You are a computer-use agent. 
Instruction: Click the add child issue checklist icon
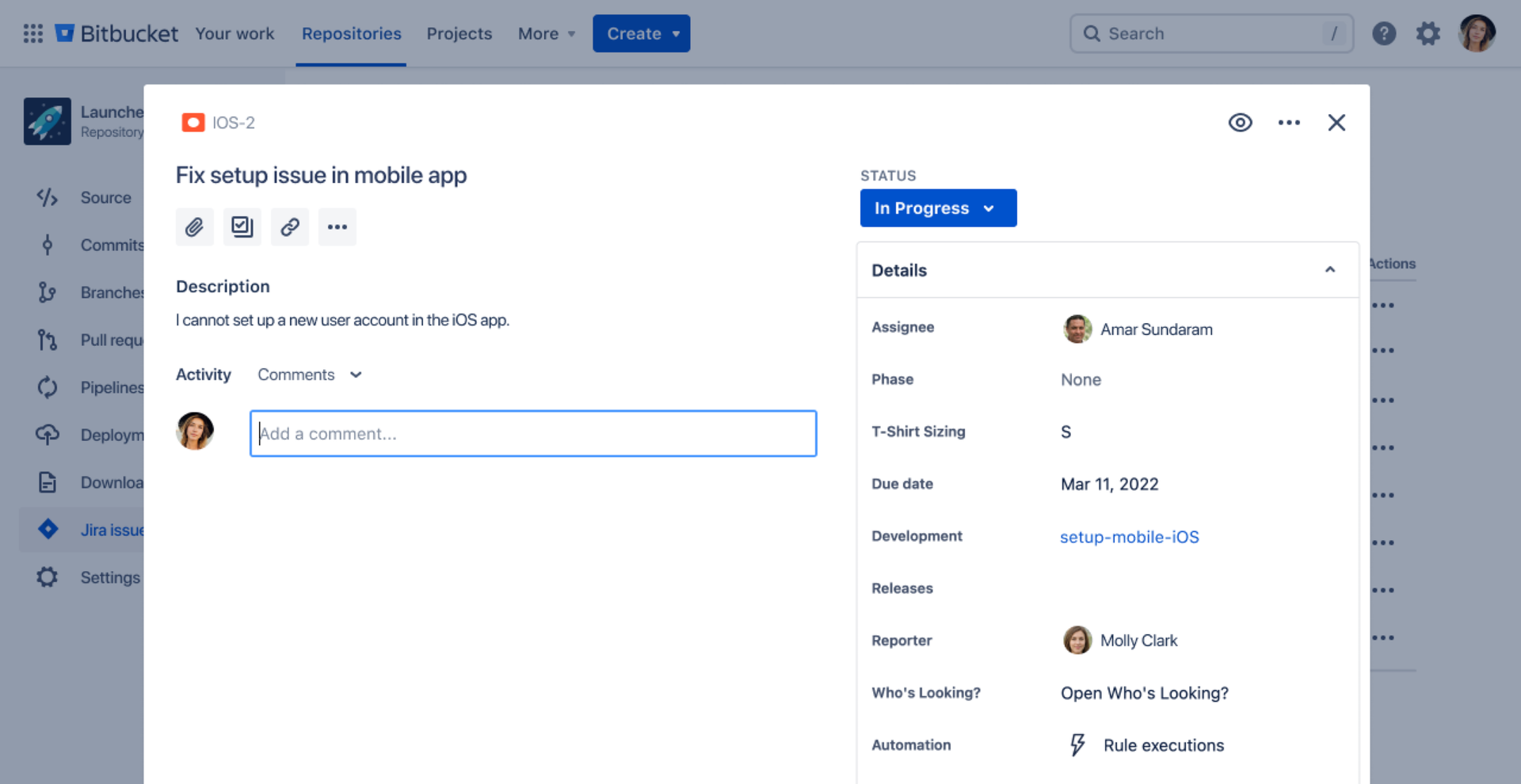(x=242, y=227)
